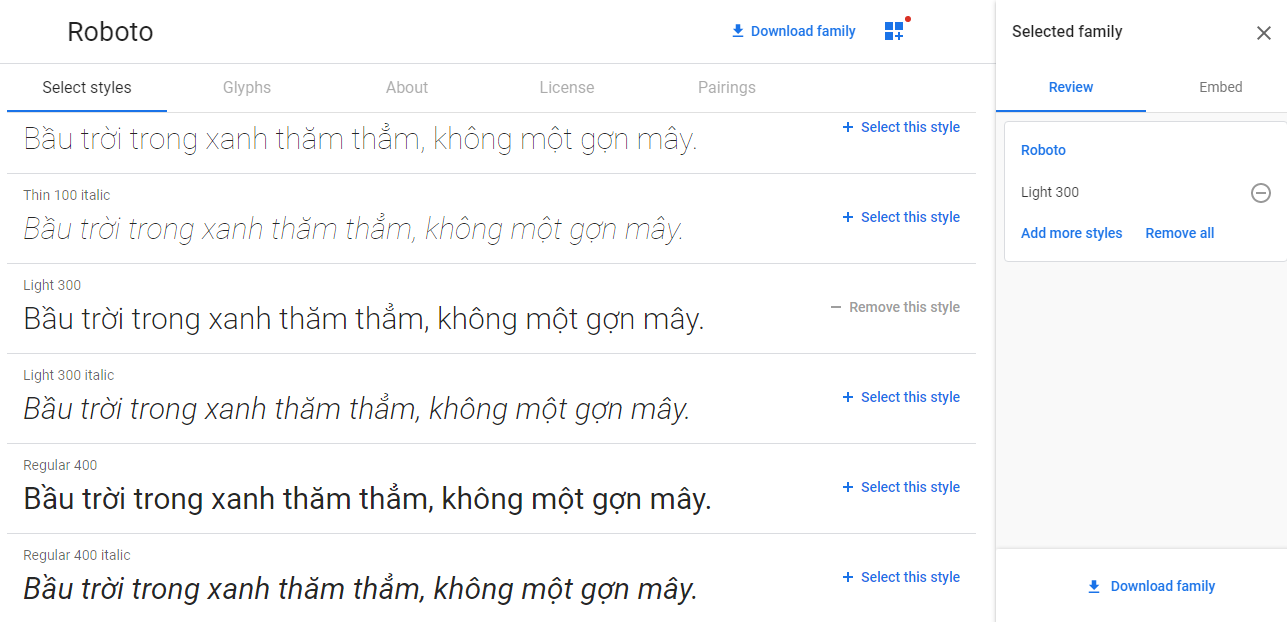
Task: Go to the Pairings tab
Action: 727,88
